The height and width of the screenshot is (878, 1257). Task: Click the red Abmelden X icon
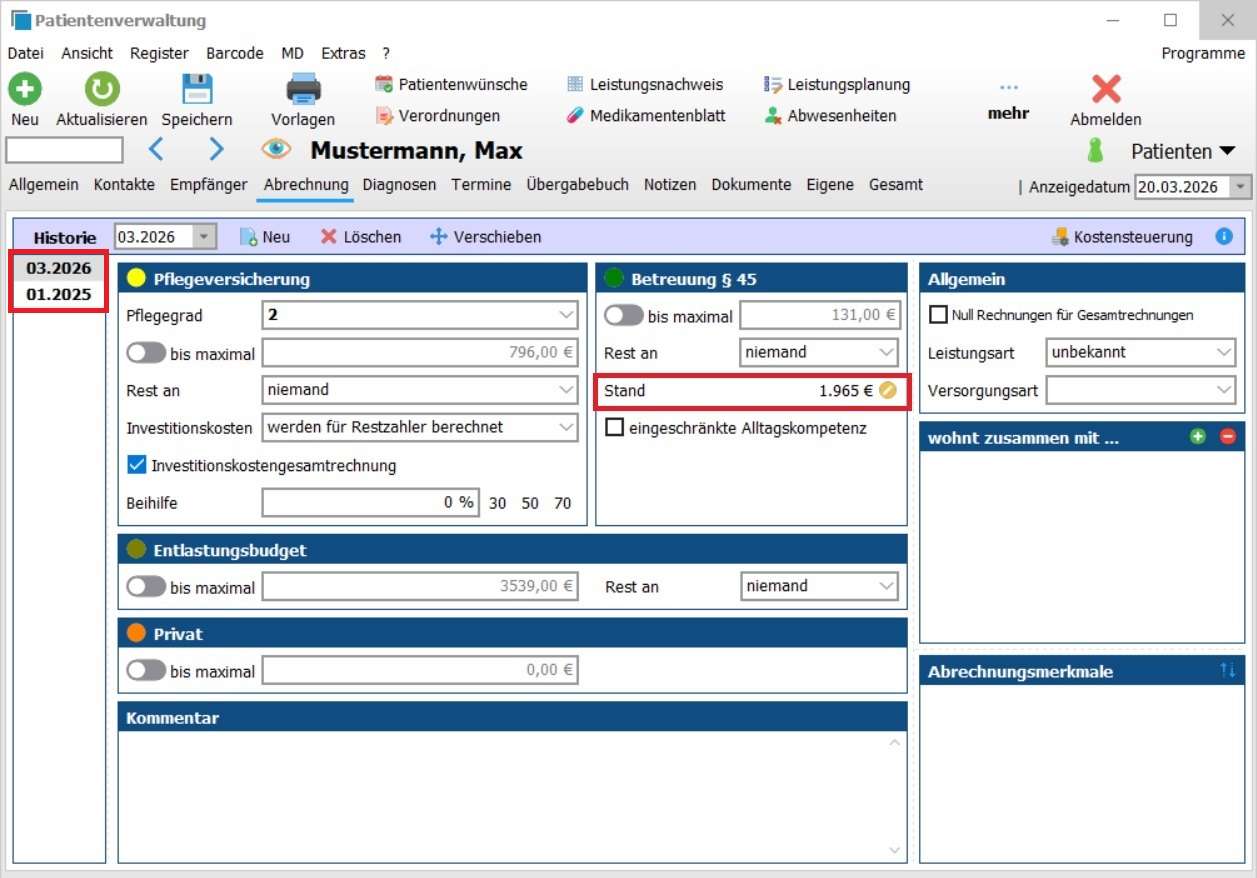click(x=1105, y=90)
